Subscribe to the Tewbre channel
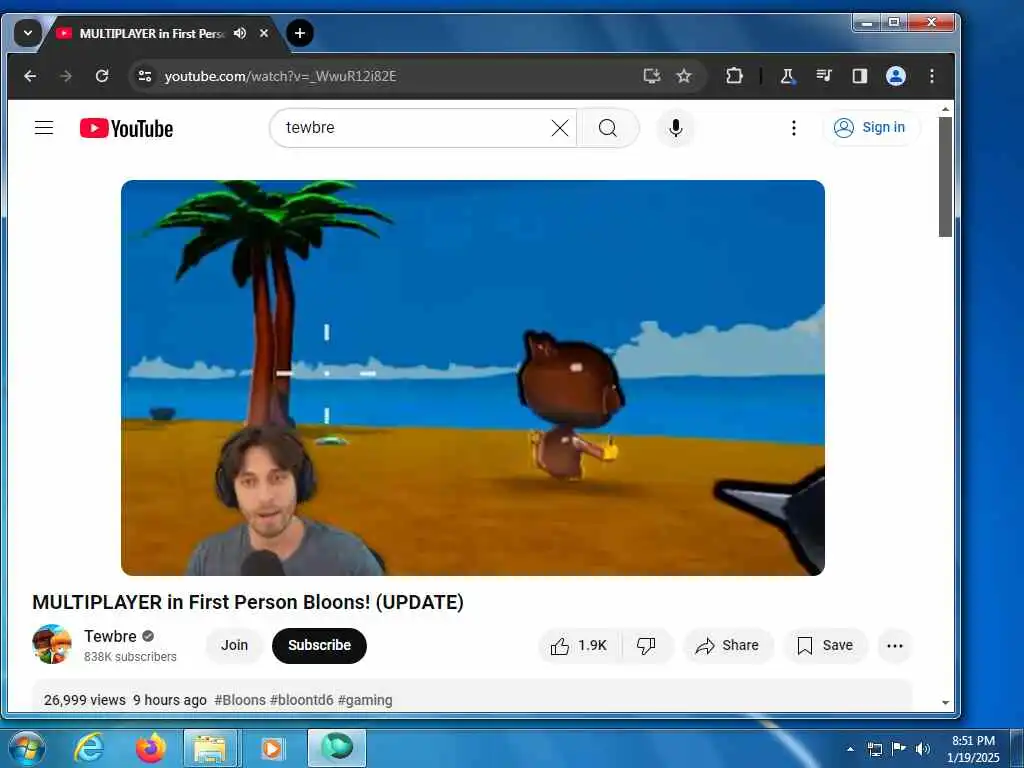The height and width of the screenshot is (768, 1024). coord(319,645)
